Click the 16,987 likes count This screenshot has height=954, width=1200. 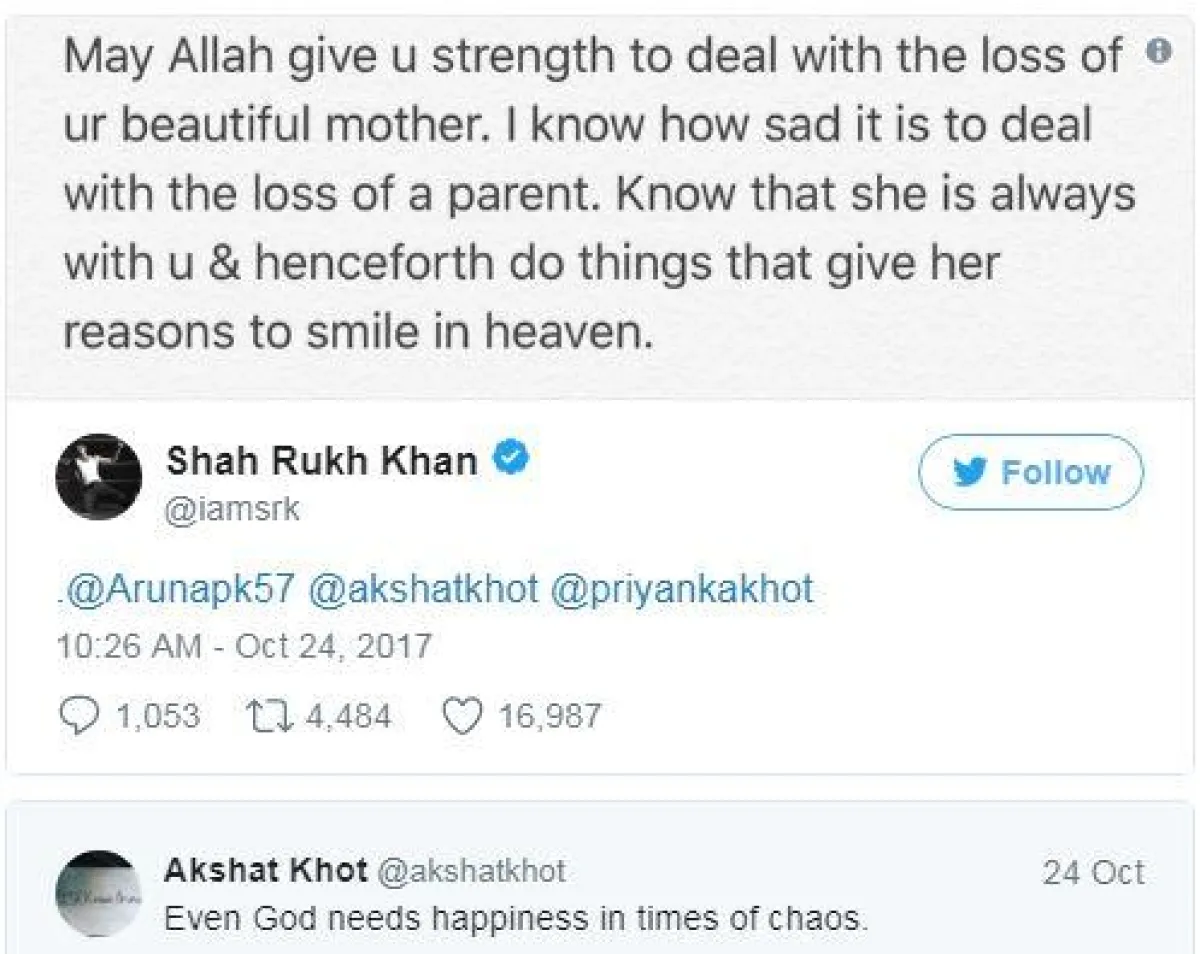tap(550, 716)
